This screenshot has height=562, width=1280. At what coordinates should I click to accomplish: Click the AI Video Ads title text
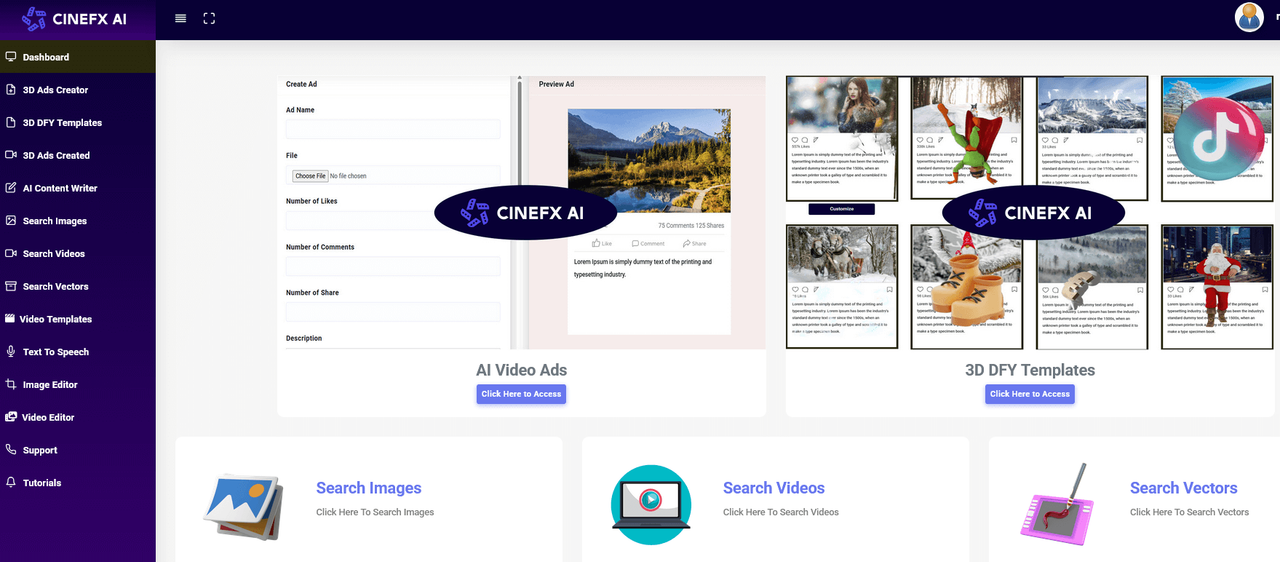(521, 370)
